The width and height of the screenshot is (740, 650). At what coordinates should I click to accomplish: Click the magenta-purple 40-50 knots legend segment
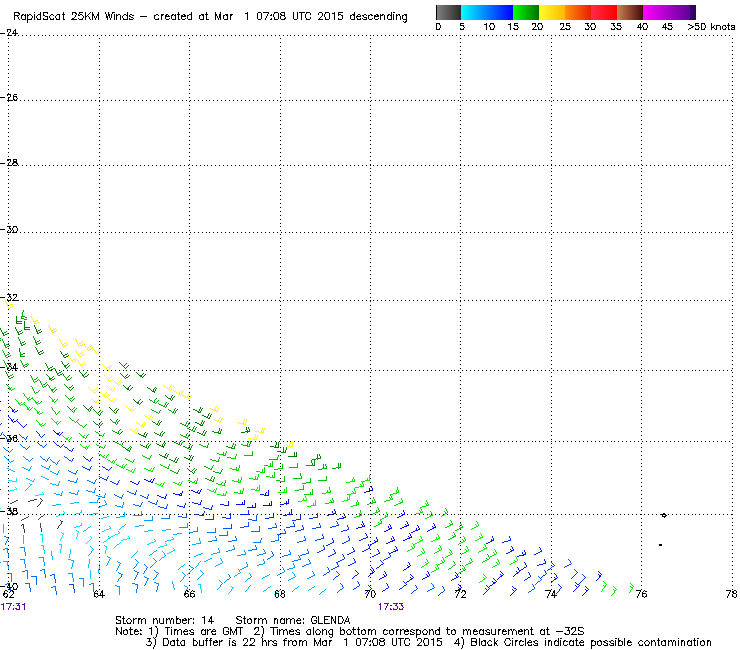click(x=669, y=12)
